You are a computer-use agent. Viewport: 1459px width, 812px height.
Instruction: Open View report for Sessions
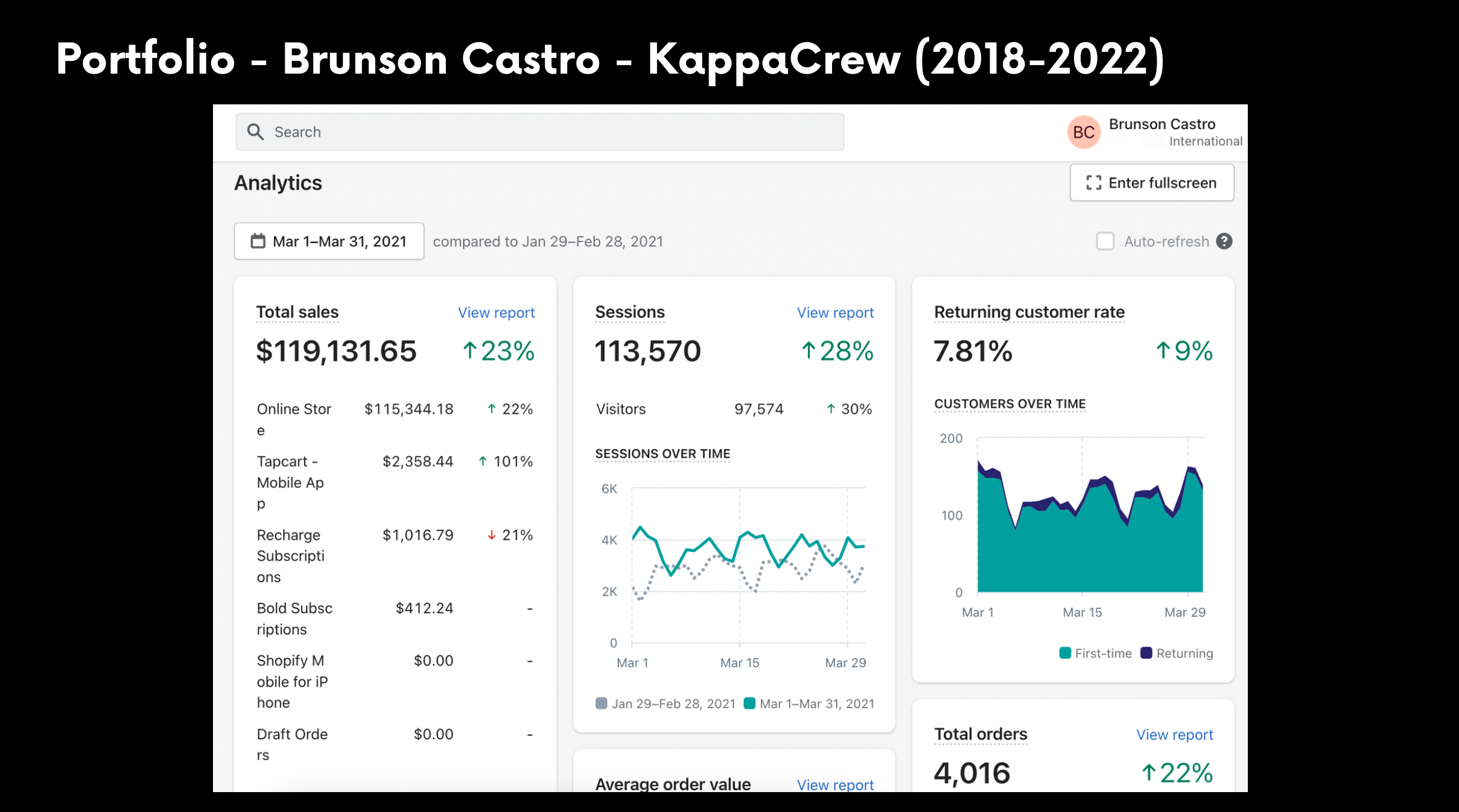click(x=835, y=312)
